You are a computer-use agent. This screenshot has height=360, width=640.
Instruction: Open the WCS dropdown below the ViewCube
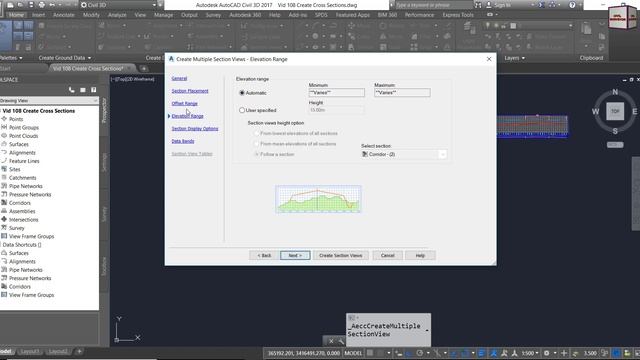coord(615,145)
